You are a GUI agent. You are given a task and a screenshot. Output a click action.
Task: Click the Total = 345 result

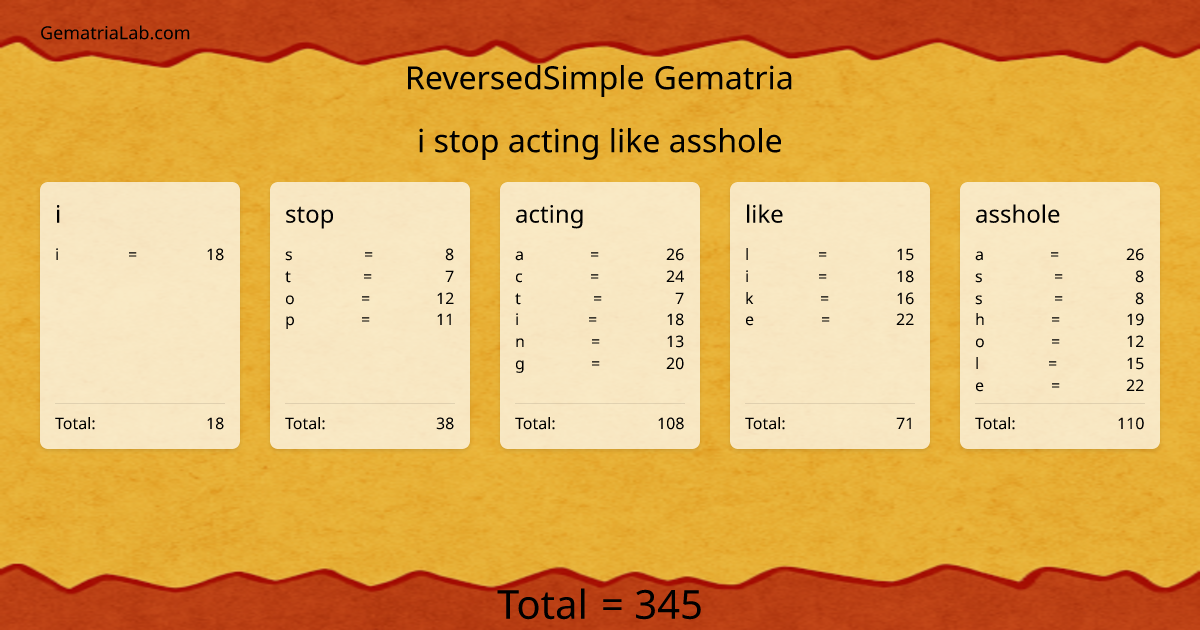600,604
